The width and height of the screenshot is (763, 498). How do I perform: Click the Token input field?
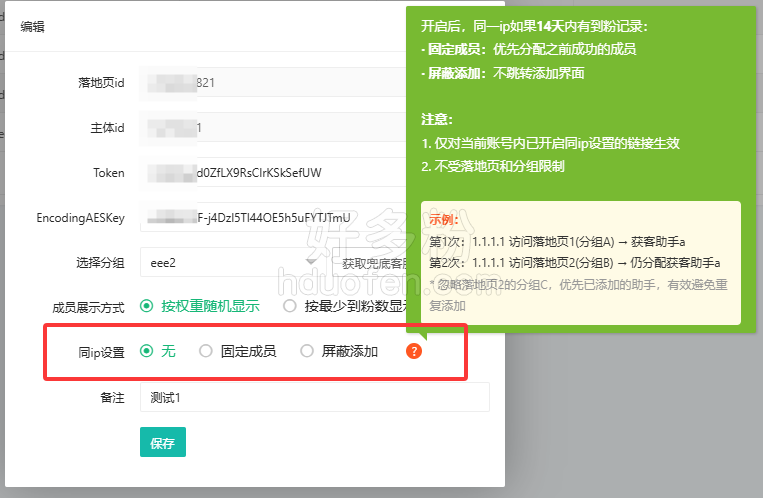[x=272, y=172]
